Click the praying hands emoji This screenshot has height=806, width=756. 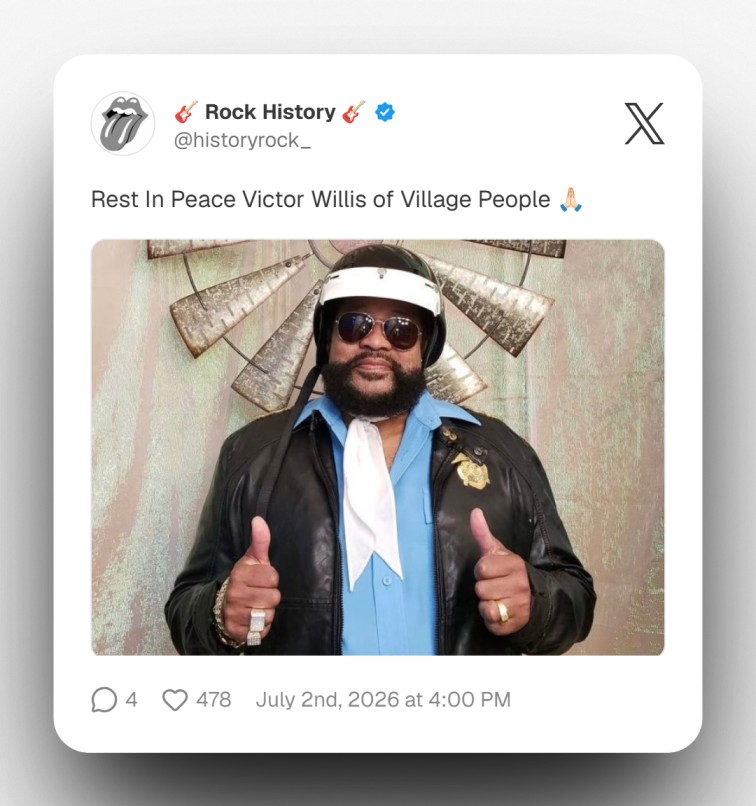570,199
